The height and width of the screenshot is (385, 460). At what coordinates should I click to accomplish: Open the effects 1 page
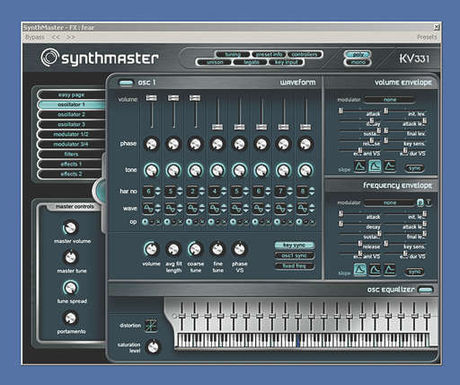(x=71, y=164)
